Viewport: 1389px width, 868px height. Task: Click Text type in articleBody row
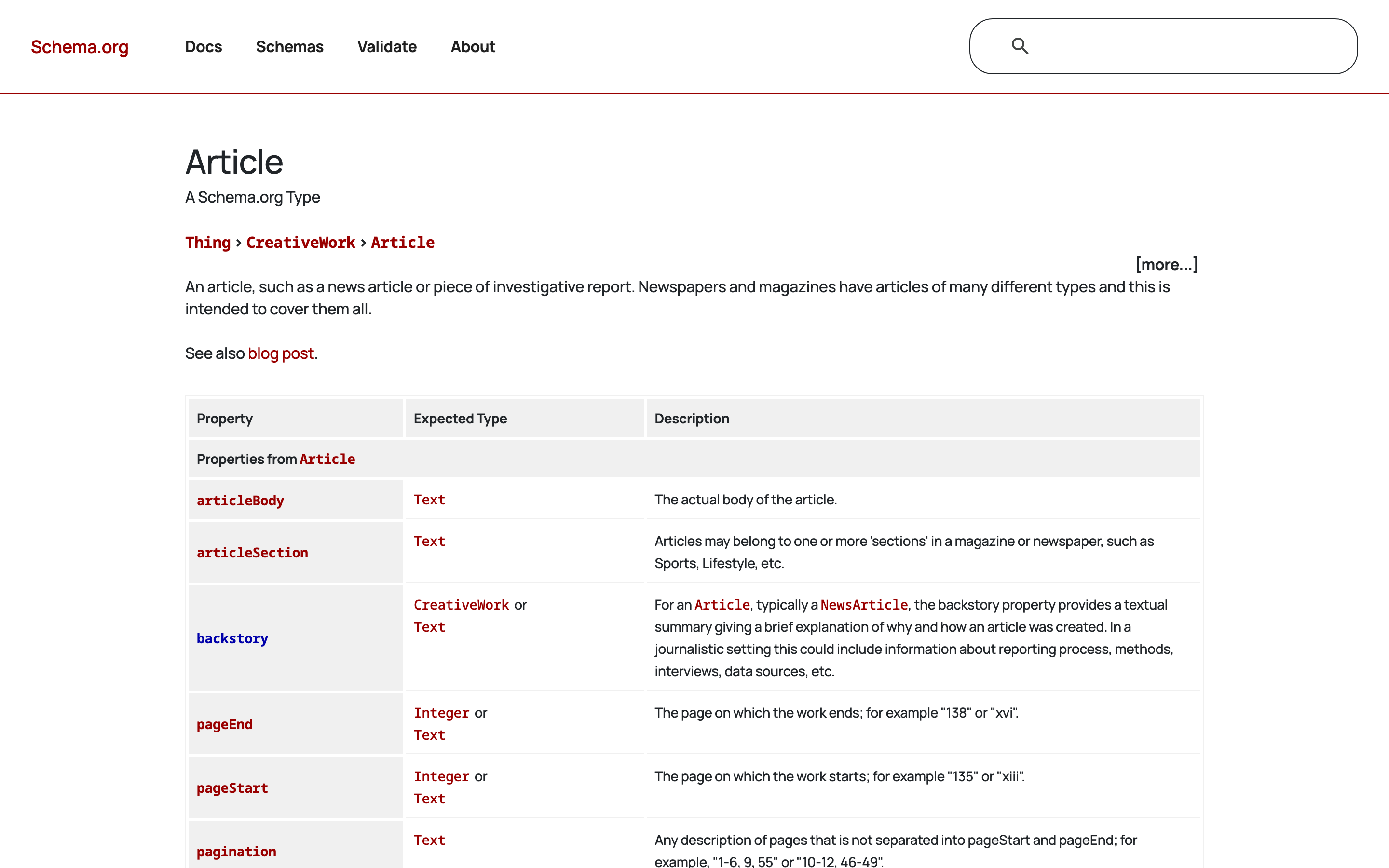tap(429, 500)
